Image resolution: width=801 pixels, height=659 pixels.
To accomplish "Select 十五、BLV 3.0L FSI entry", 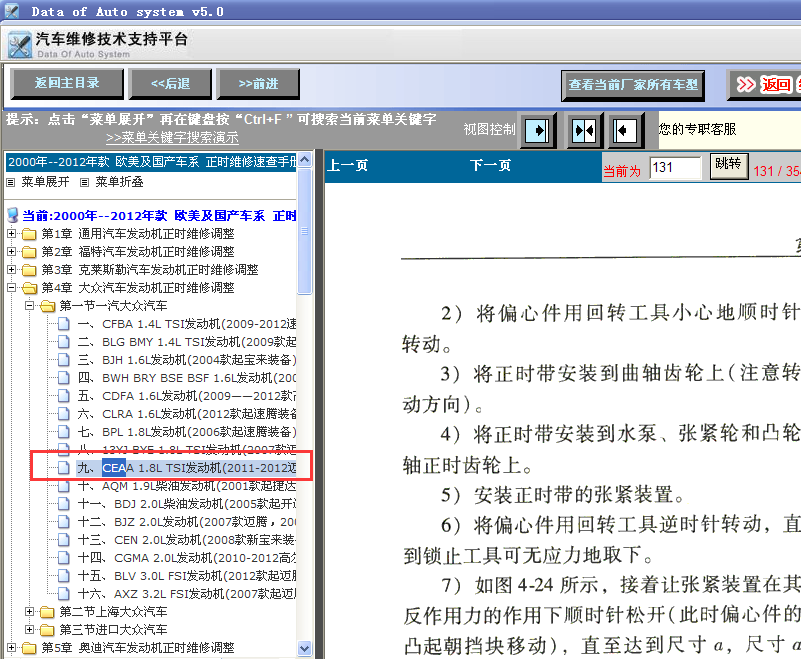I will (x=187, y=576).
